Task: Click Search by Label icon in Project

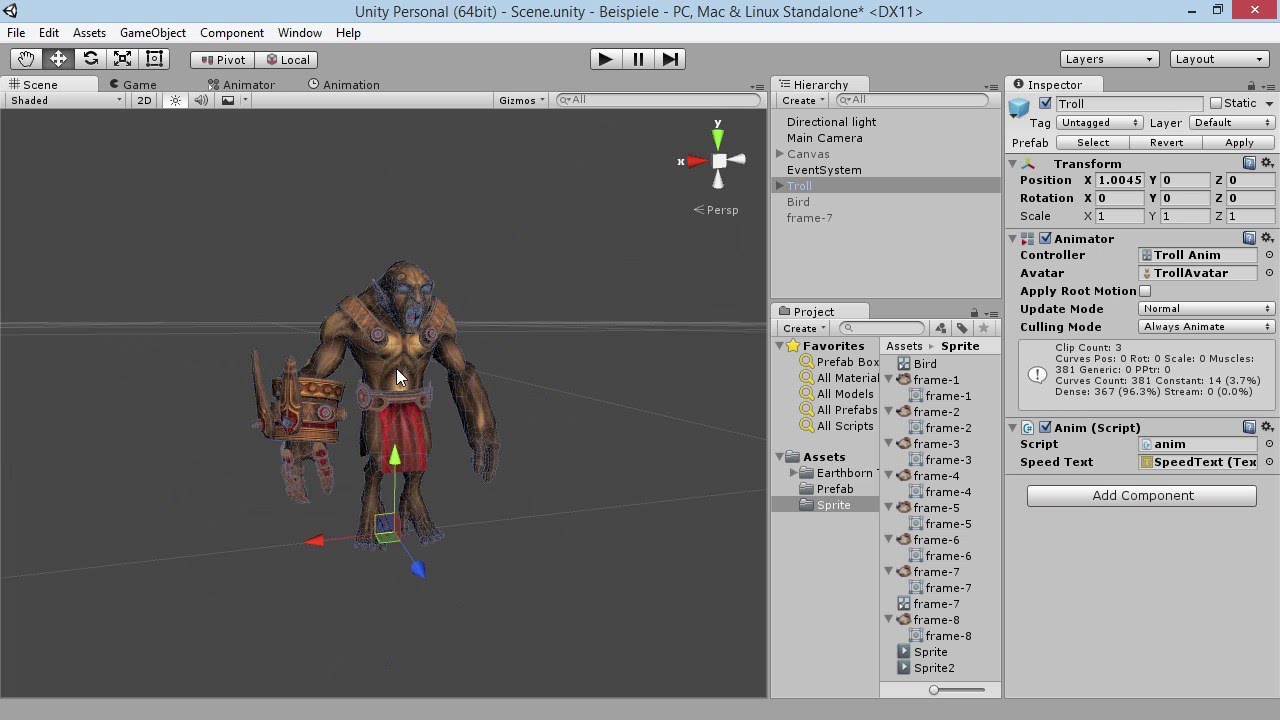Action: pos(962,328)
